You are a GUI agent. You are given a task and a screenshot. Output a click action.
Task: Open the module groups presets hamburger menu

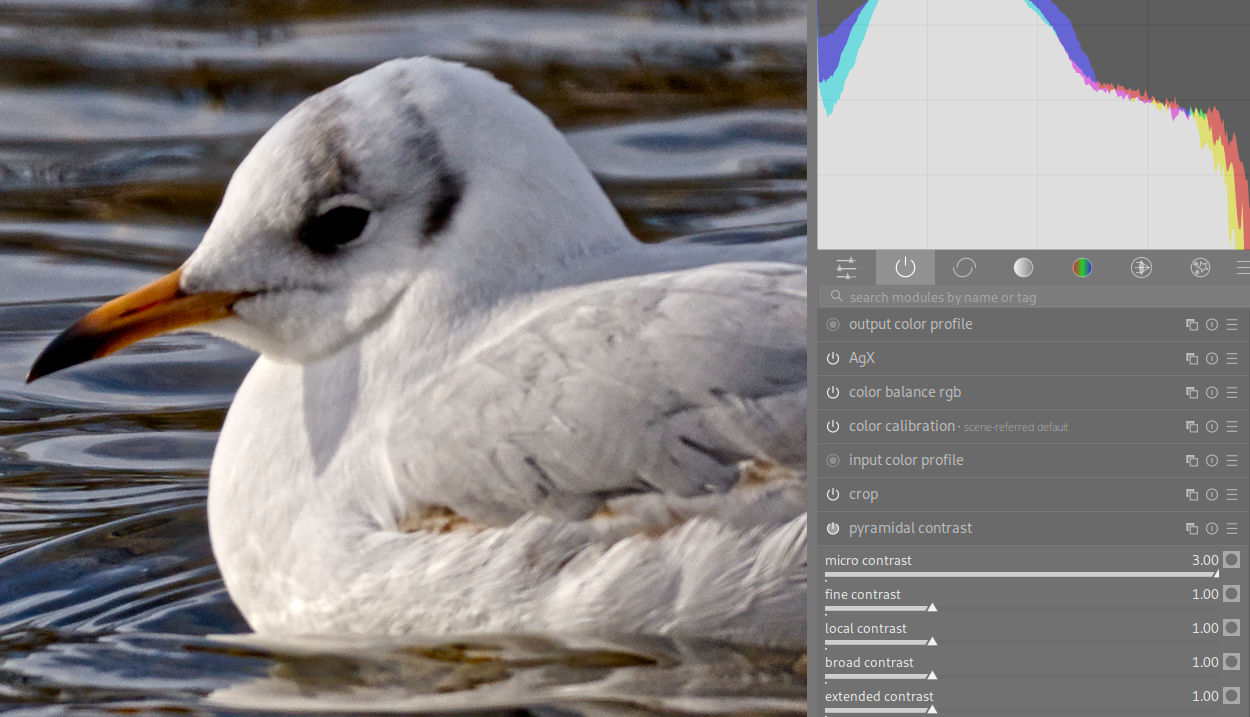click(x=1242, y=268)
